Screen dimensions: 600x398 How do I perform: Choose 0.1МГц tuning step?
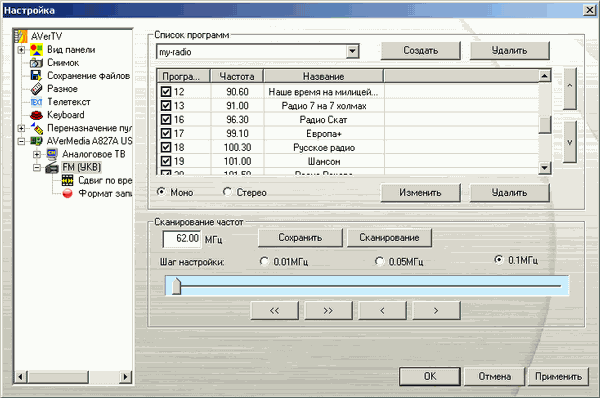point(499,260)
